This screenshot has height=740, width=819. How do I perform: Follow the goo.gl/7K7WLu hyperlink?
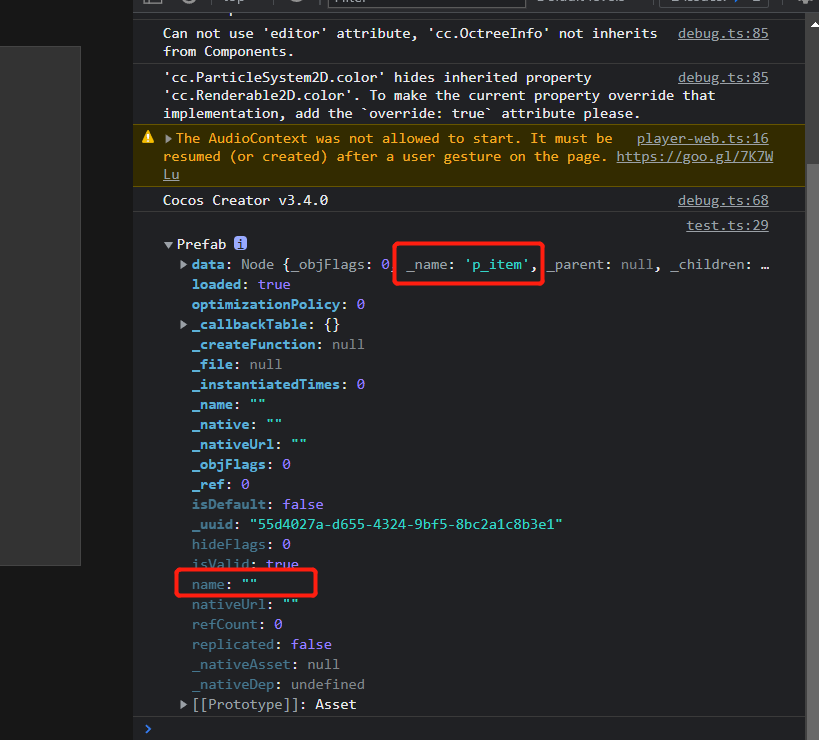click(x=695, y=157)
